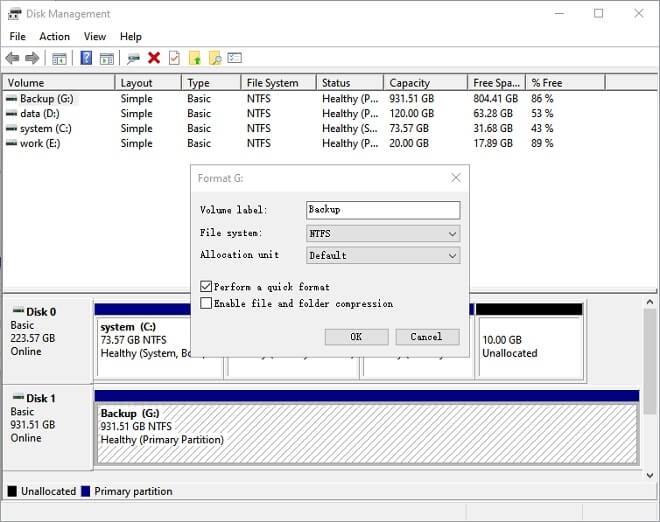Click the Connect/Rescan disk toolbar icon

click(133, 58)
